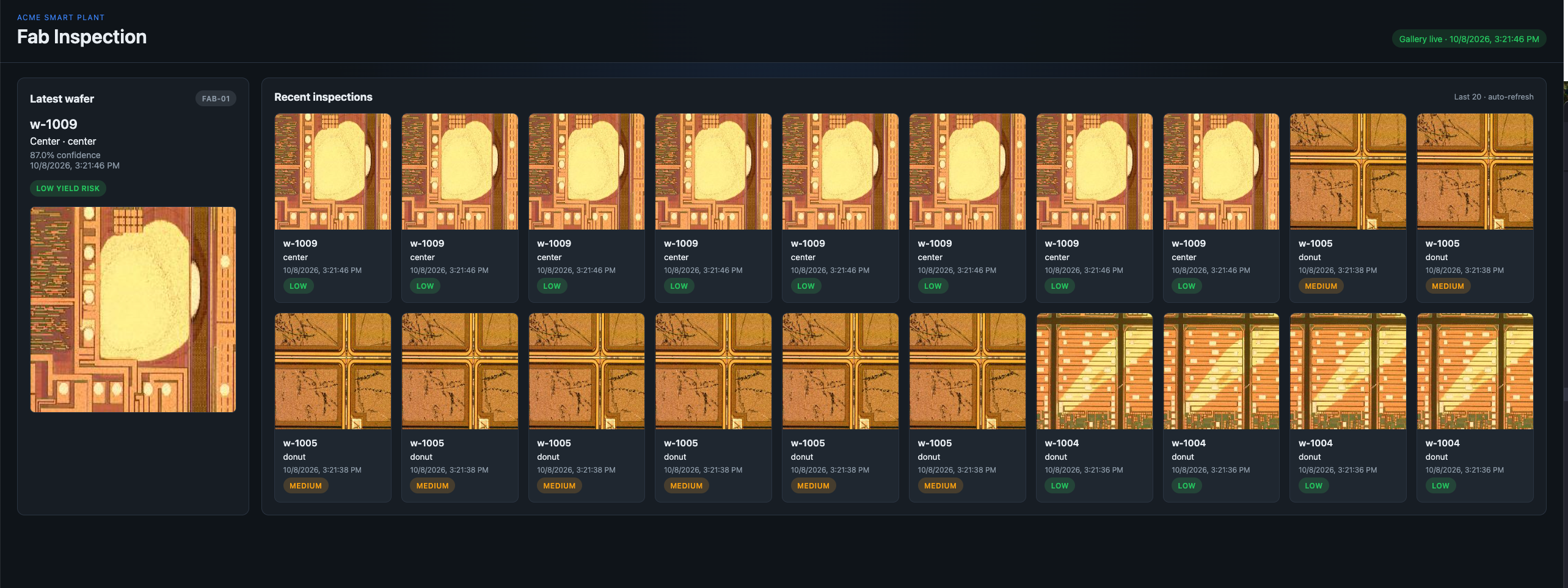Open the last w-1004 donut thumbnail
This screenshot has width=1568, height=588.
coord(1475,371)
